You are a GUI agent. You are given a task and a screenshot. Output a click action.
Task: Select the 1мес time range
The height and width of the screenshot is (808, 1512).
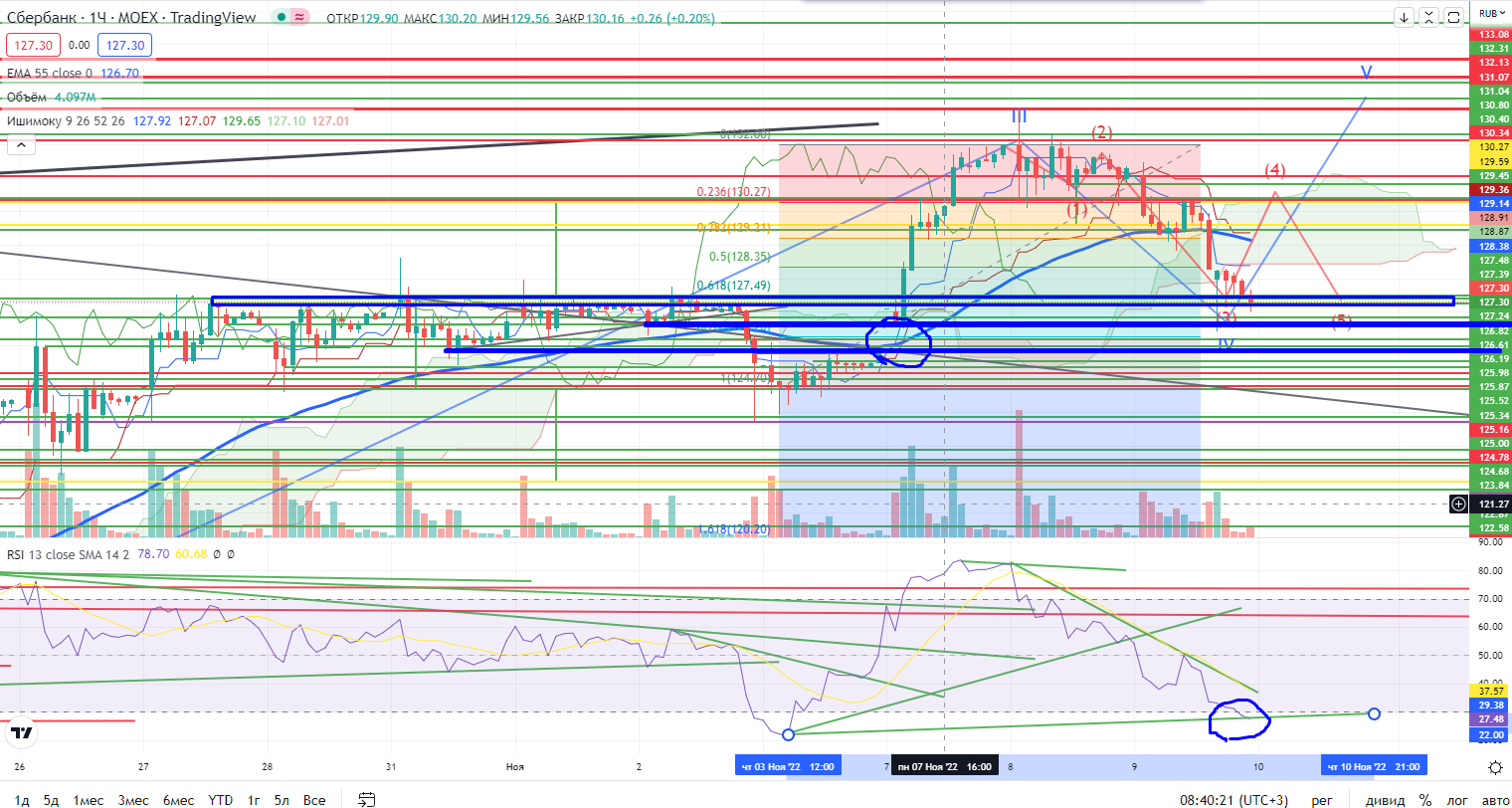click(87, 800)
